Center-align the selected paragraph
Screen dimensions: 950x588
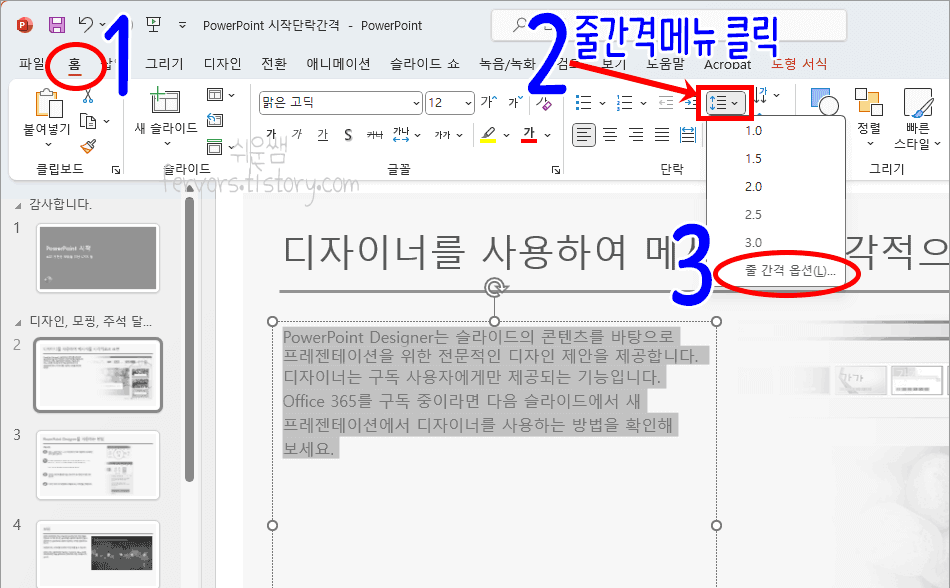click(x=610, y=134)
